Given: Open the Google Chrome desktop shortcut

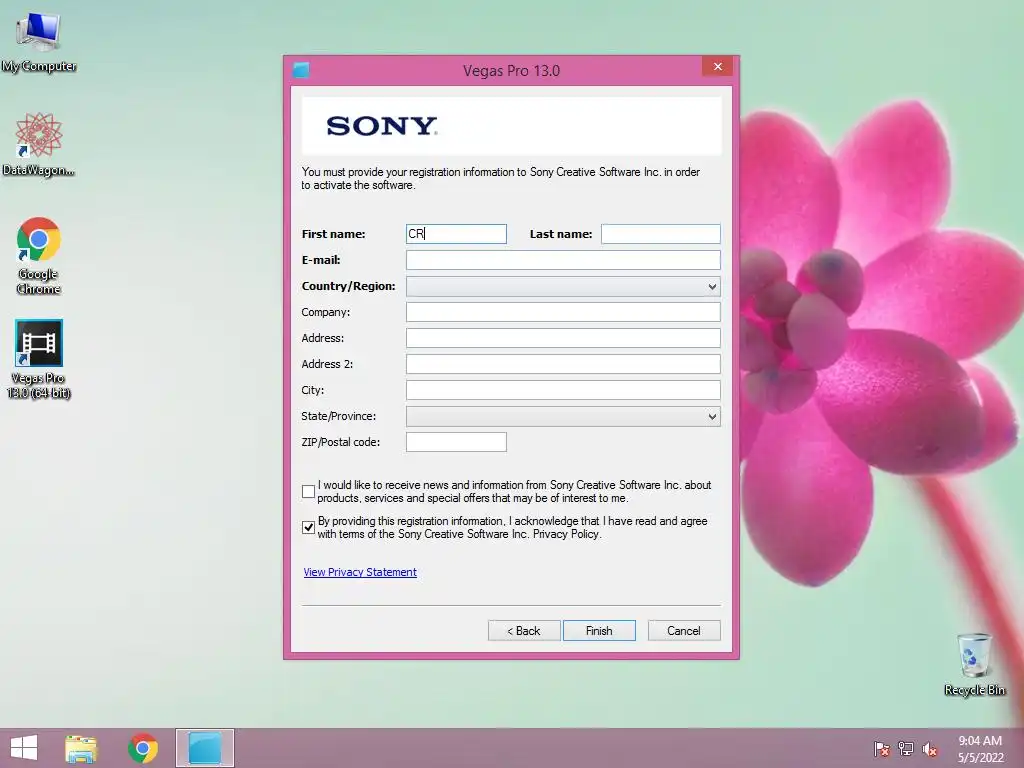Looking at the screenshot, I should (39, 255).
